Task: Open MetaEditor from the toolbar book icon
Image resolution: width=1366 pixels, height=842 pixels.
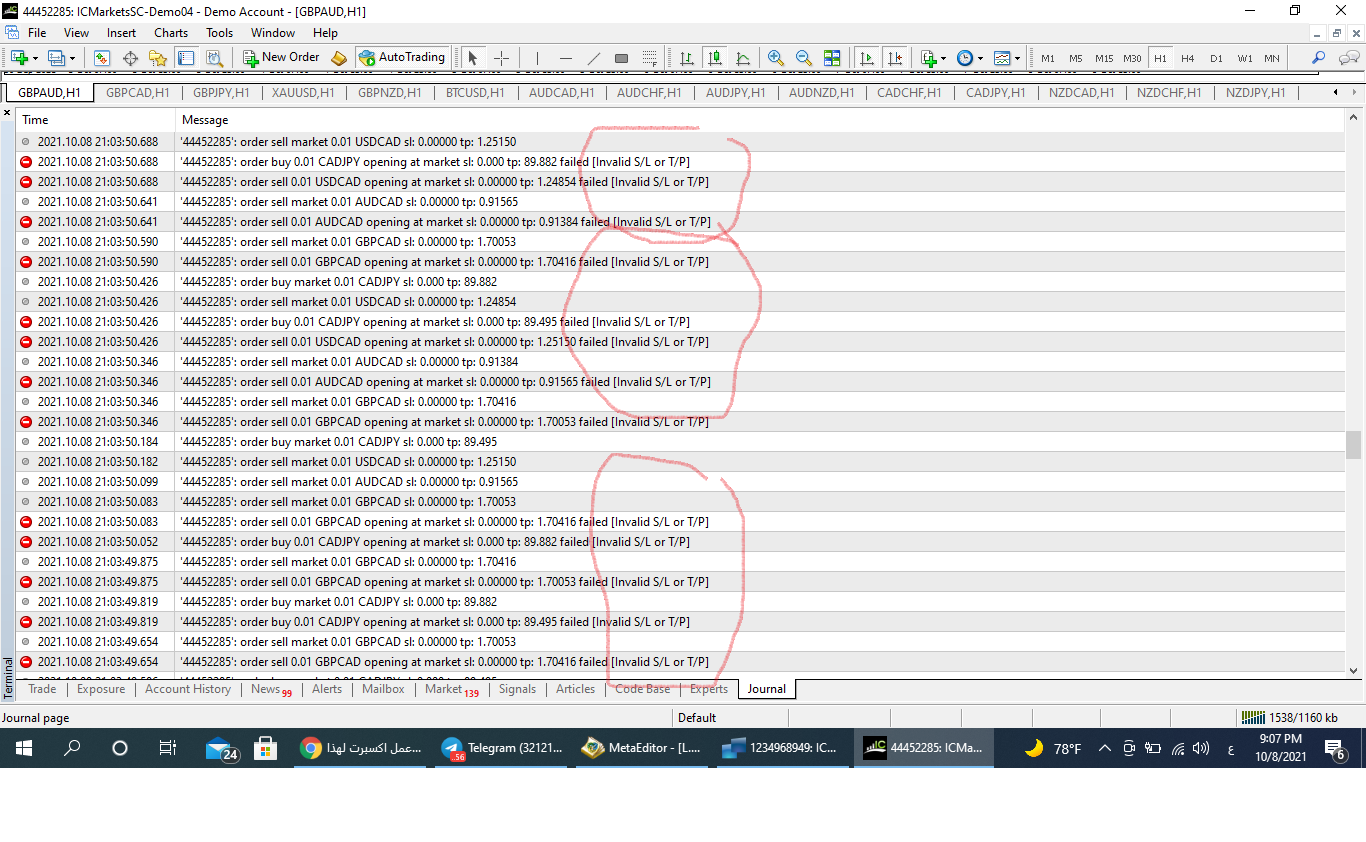Action: pyautogui.click(x=339, y=58)
